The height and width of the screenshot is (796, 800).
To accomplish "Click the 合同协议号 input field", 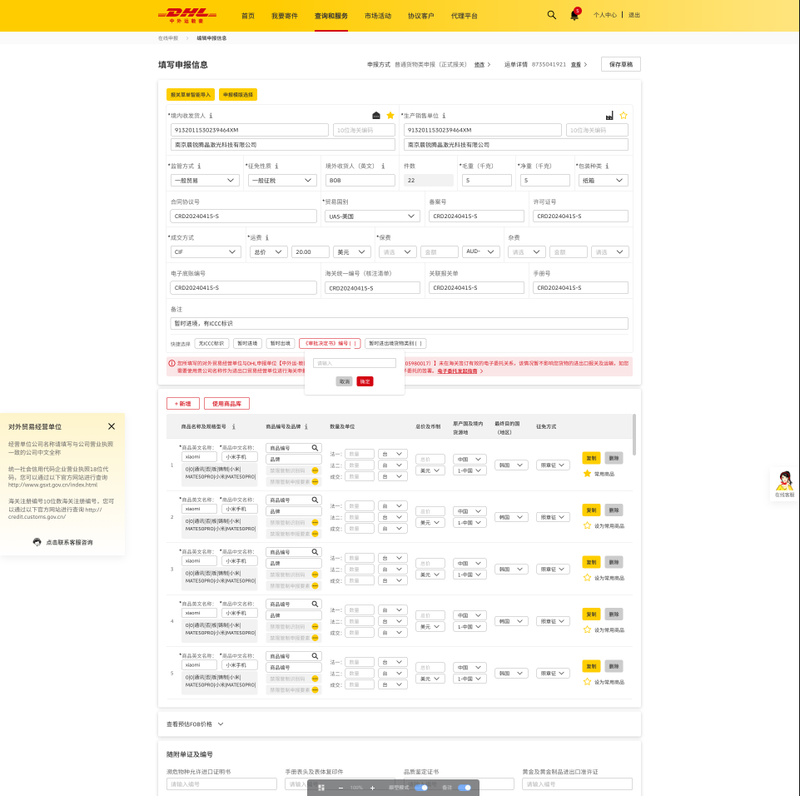I will 243,216.
